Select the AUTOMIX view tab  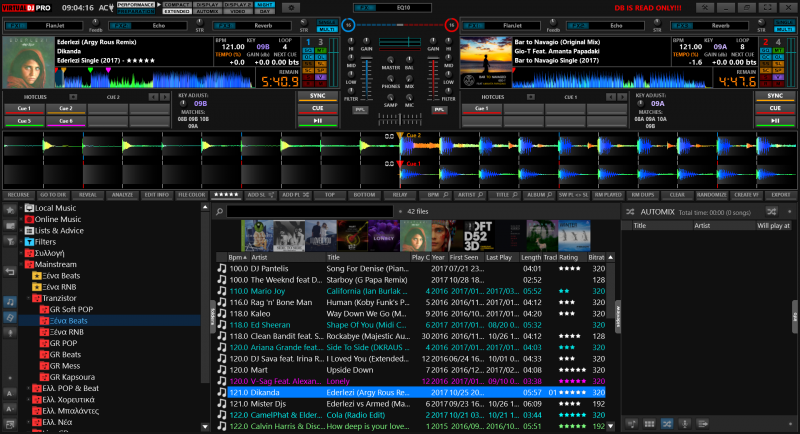[207, 11]
